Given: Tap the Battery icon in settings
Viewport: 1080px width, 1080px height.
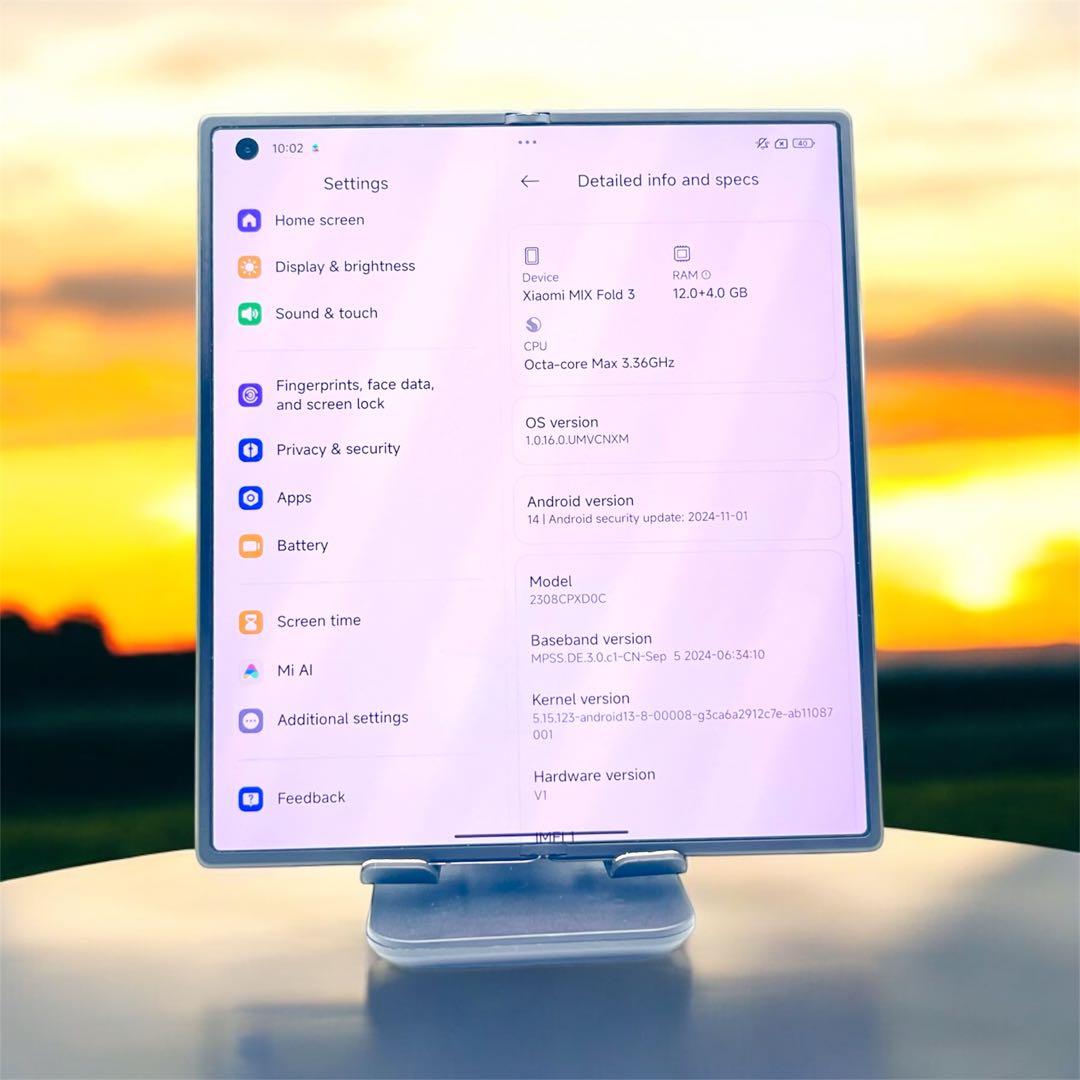Looking at the screenshot, I should [x=250, y=546].
